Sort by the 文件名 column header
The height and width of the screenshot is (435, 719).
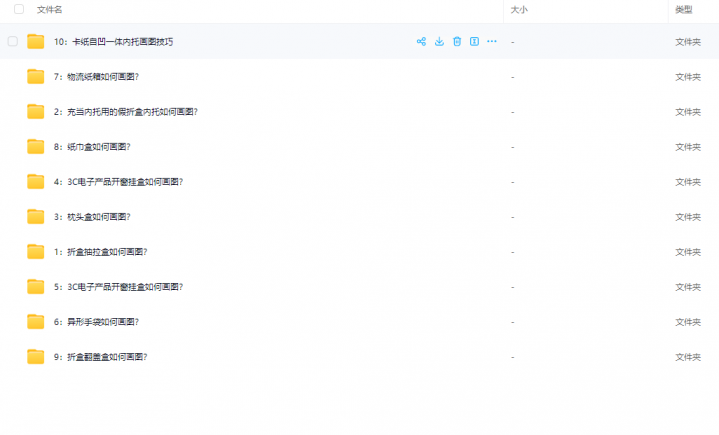tap(50, 9)
